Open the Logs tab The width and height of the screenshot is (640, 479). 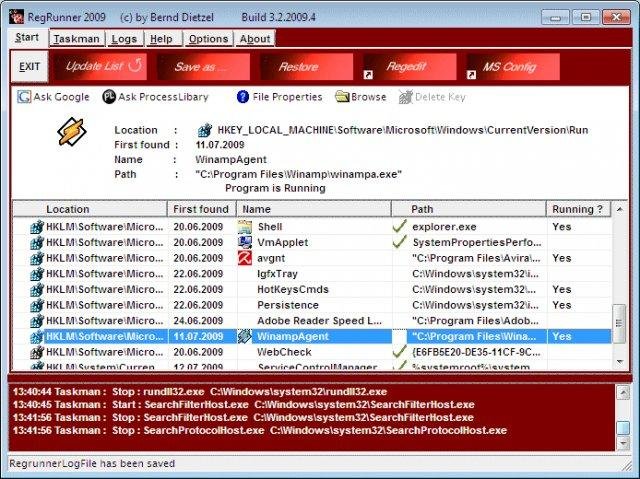point(124,39)
